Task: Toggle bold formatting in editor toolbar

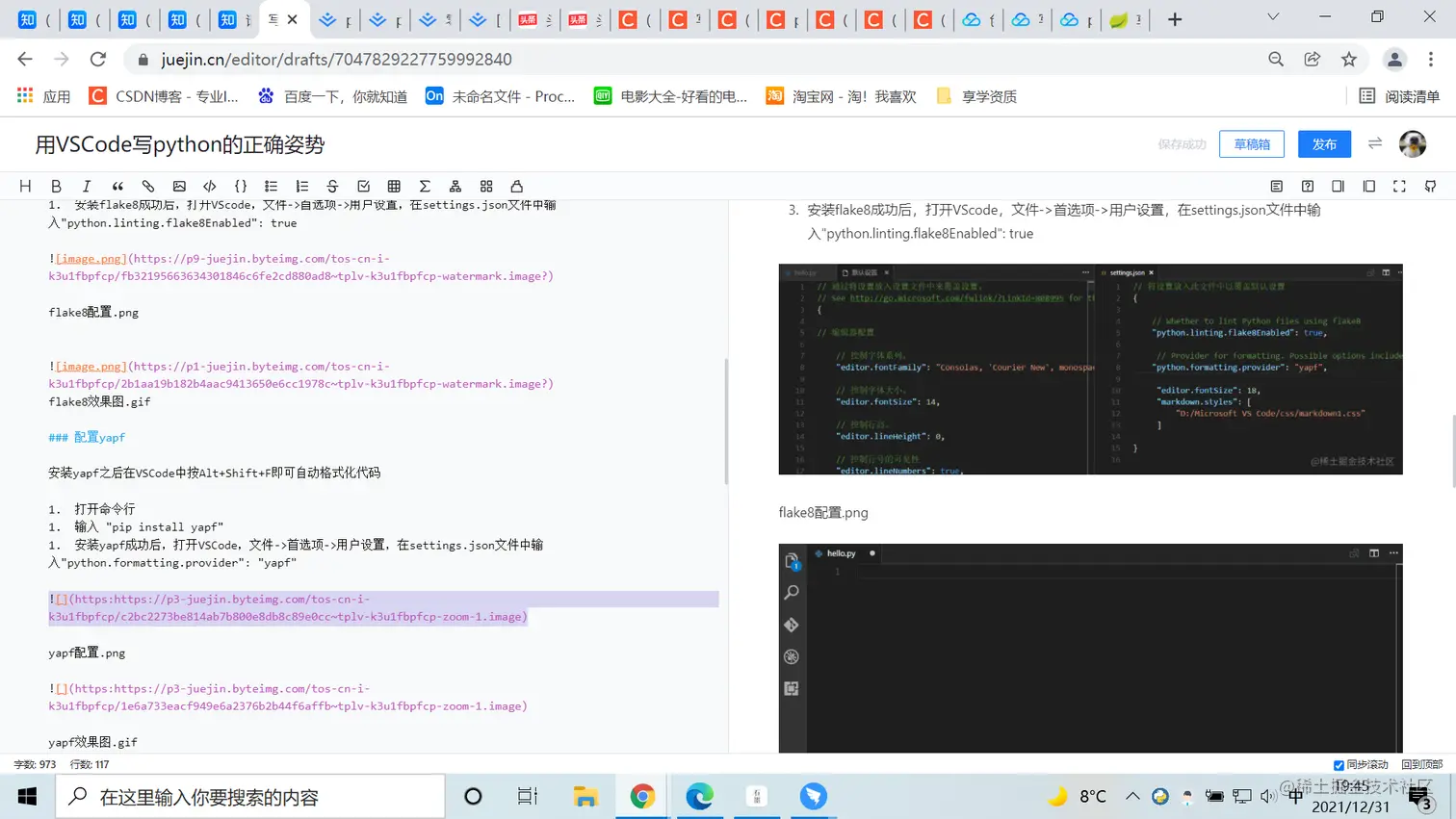Action: (x=56, y=186)
